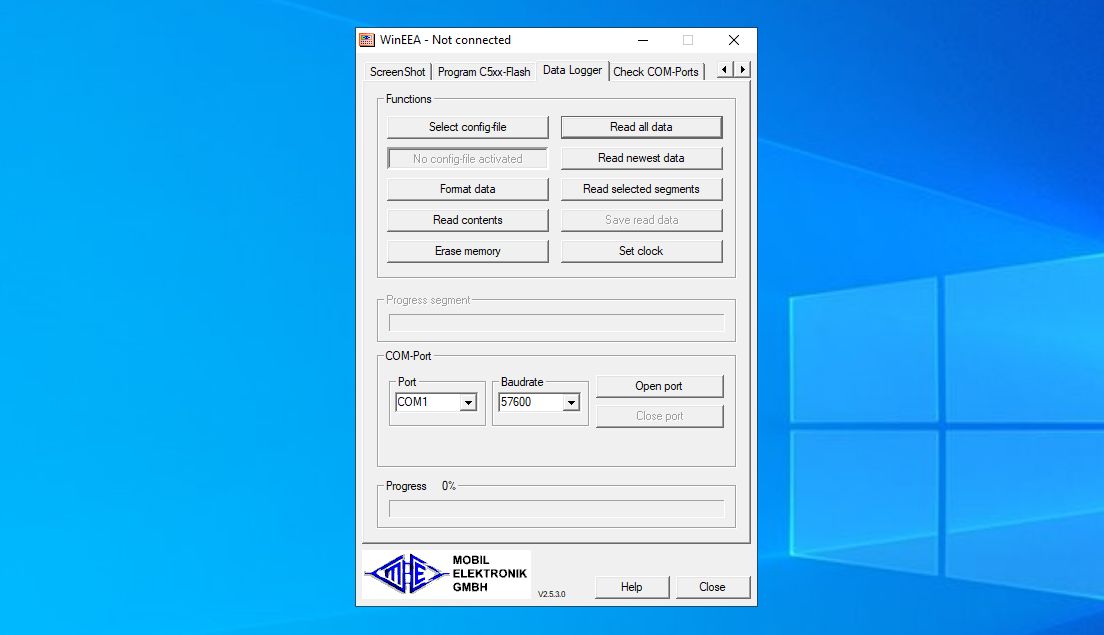The width and height of the screenshot is (1104, 635).
Task: Click Read selected segments
Action: 641,189
